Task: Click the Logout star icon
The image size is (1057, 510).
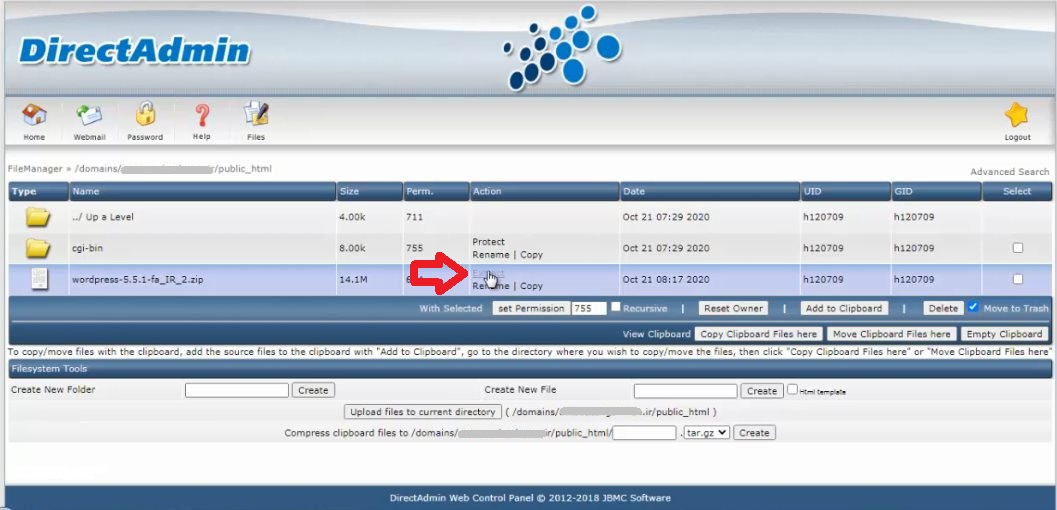Action: click(1017, 115)
